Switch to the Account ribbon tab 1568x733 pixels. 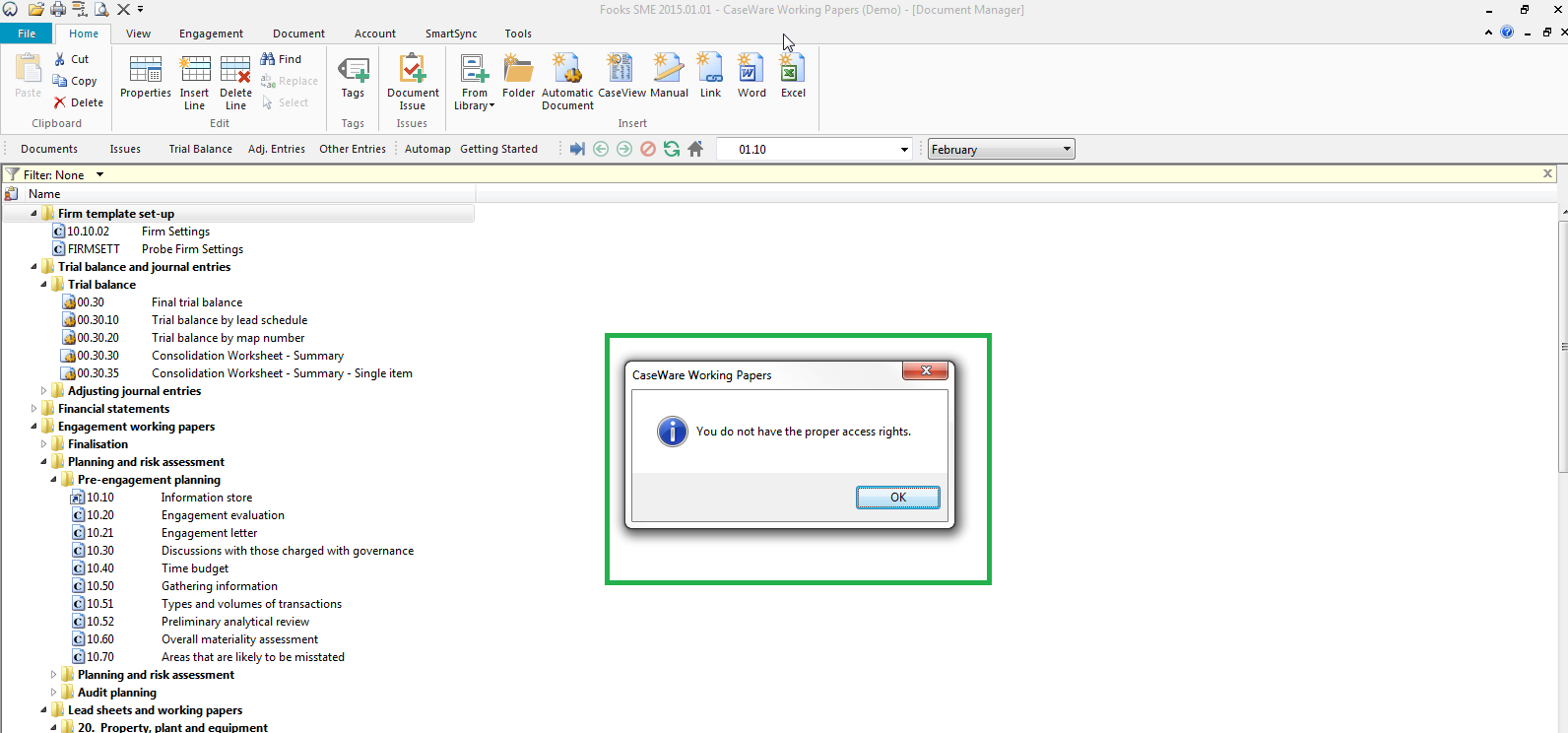375,33
